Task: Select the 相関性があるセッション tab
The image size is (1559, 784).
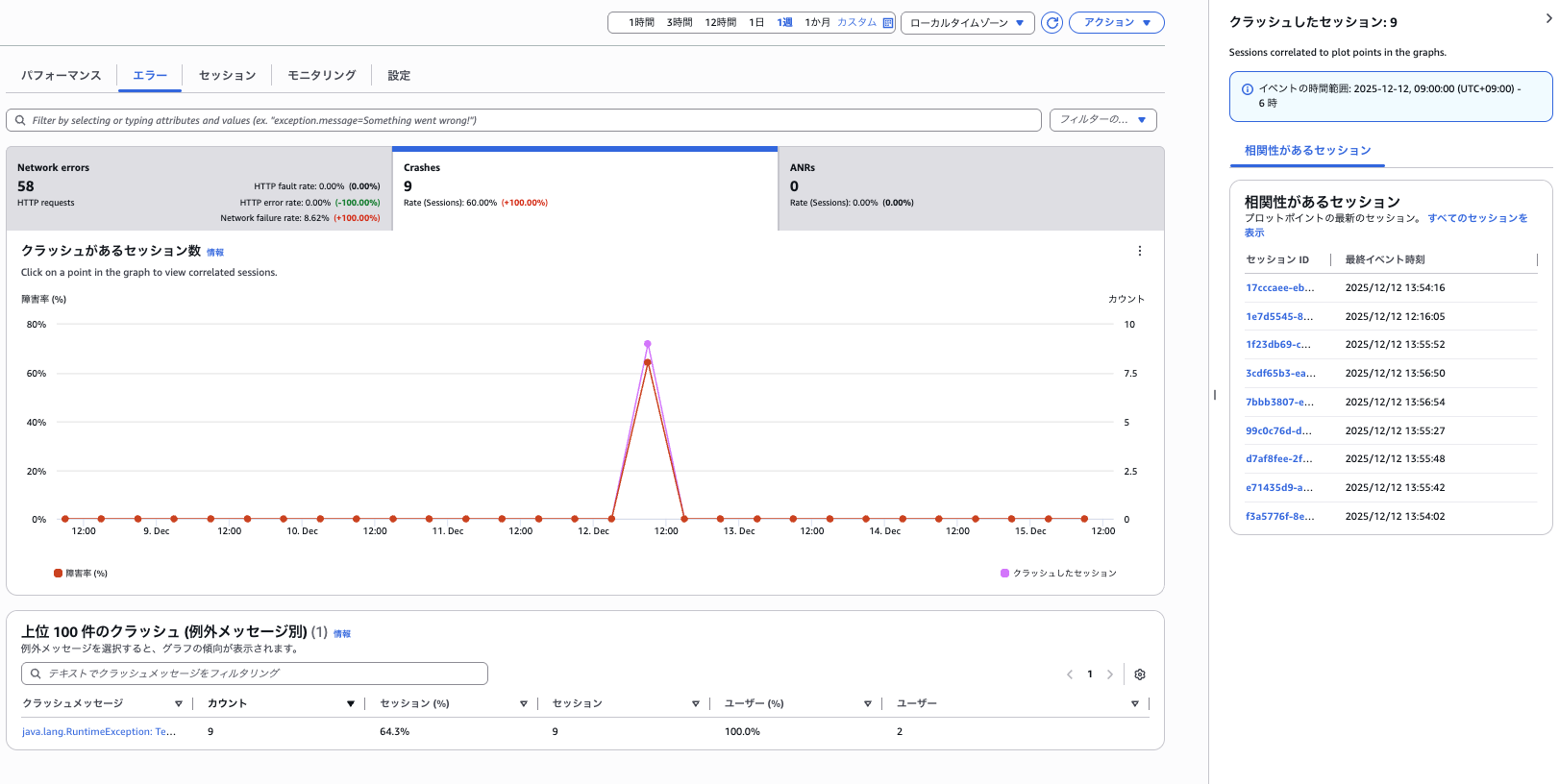Action: pyautogui.click(x=1307, y=151)
